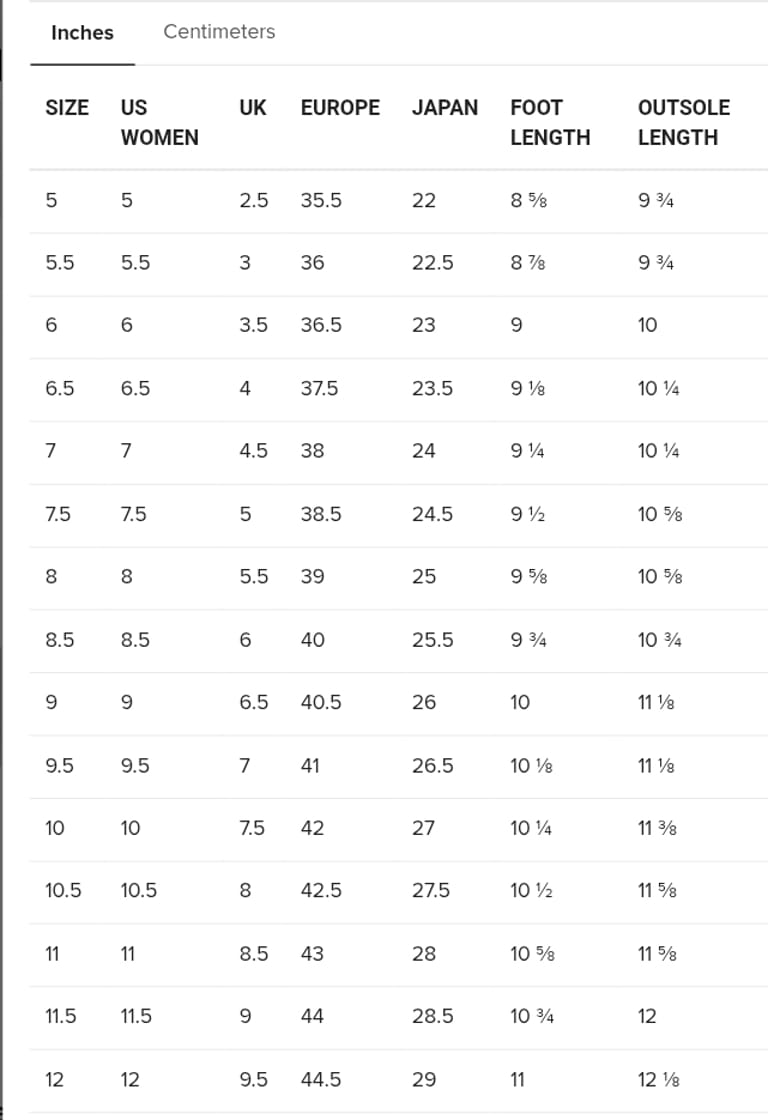The height and width of the screenshot is (1120, 768).
Task: Click Japan size 22.5 cell
Action: pos(432,263)
